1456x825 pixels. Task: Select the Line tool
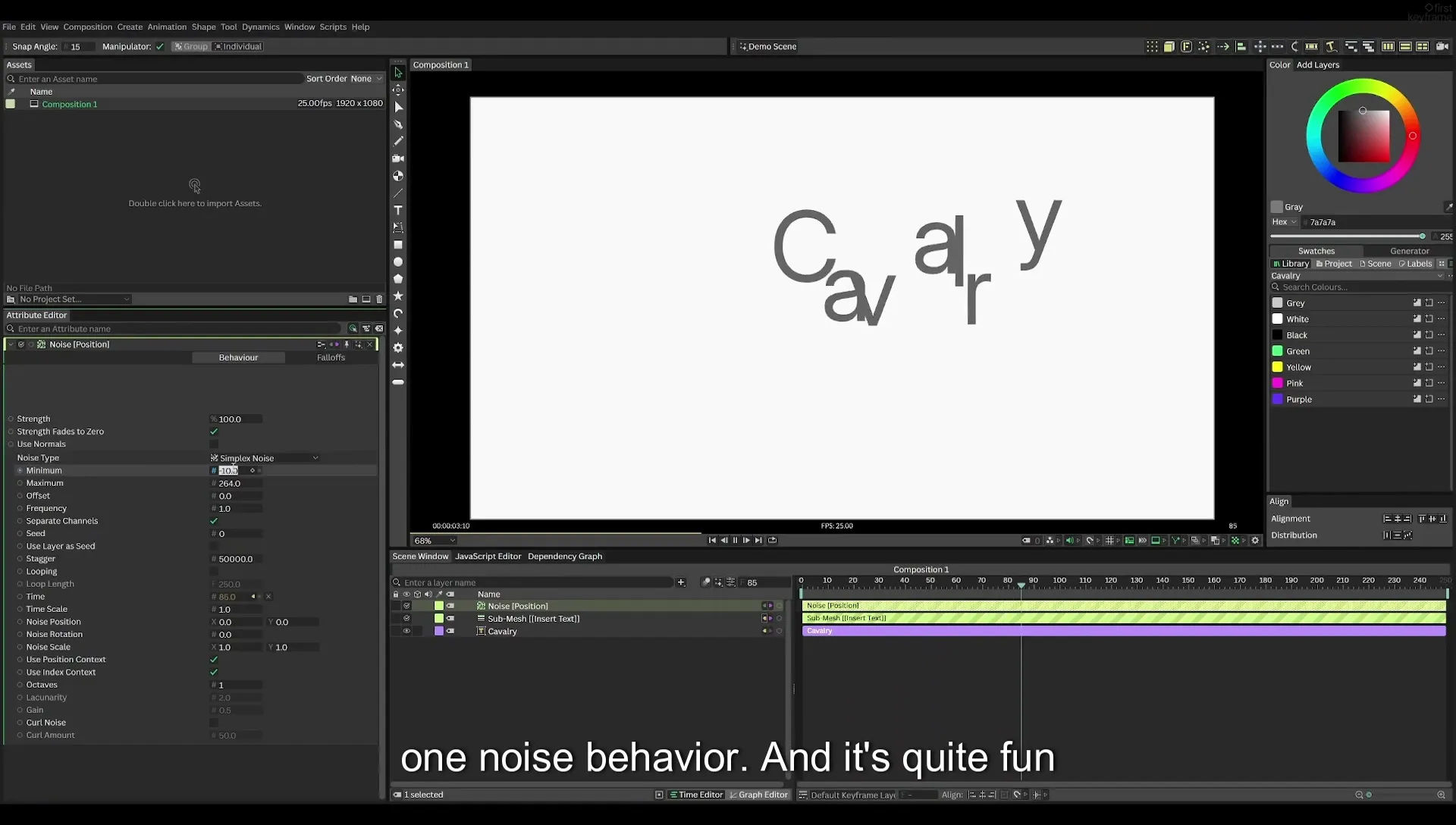coord(398,193)
